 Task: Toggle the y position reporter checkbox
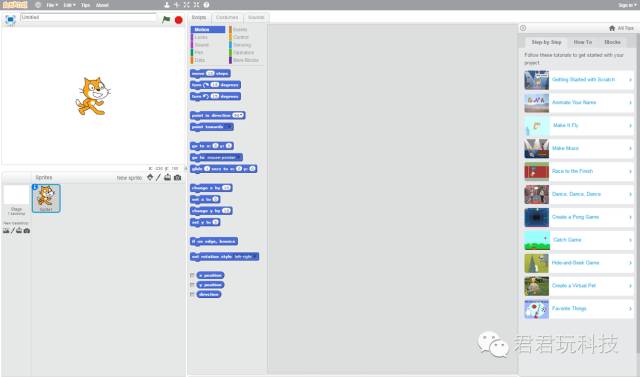[x=192, y=285]
